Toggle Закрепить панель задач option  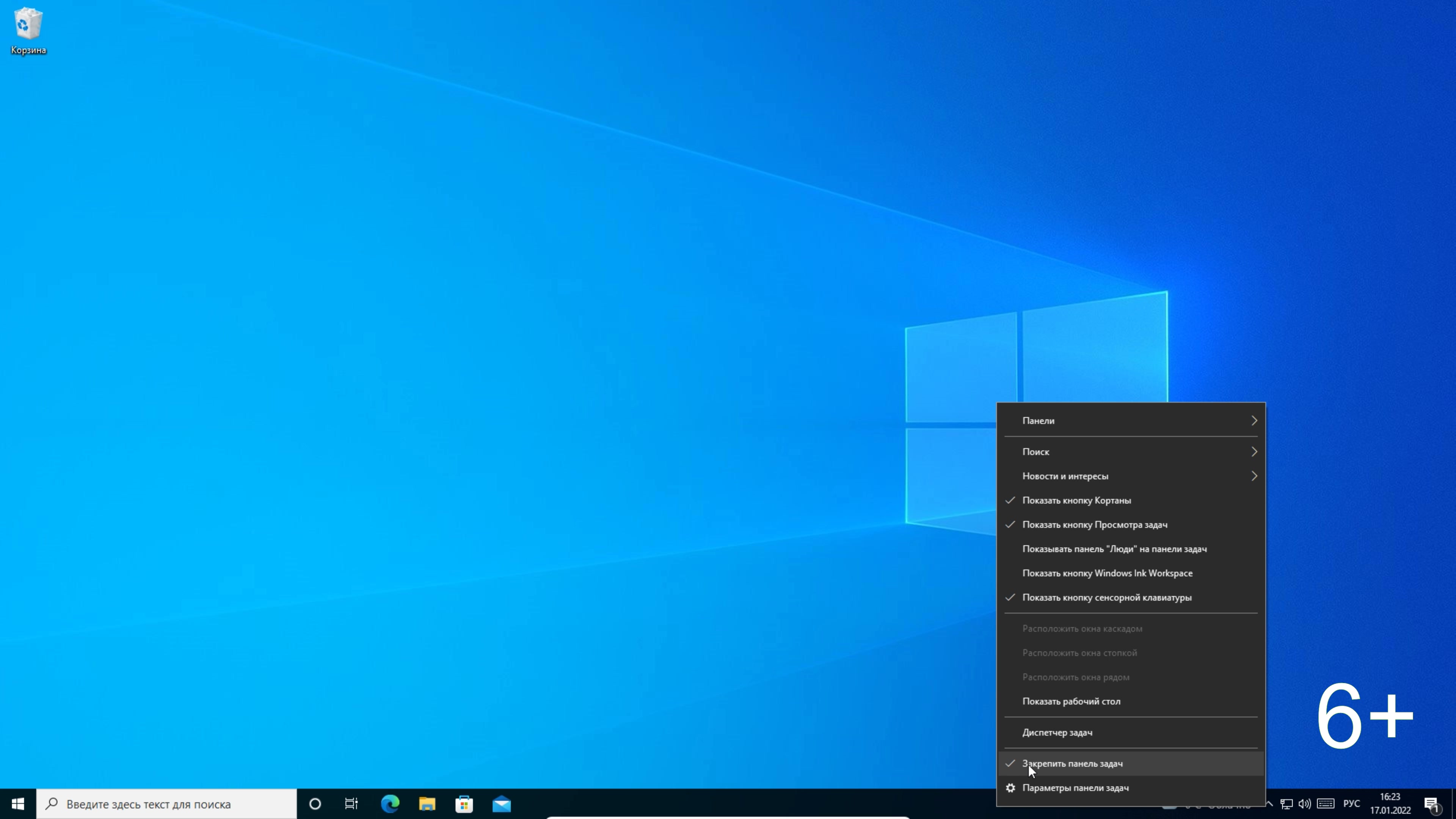point(1131,764)
